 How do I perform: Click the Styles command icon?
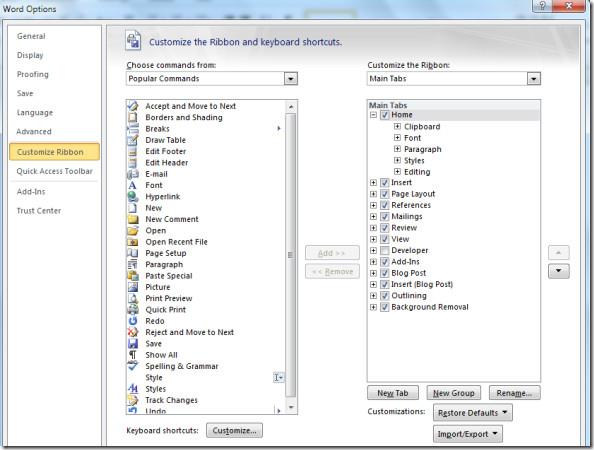tap(133, 389)
